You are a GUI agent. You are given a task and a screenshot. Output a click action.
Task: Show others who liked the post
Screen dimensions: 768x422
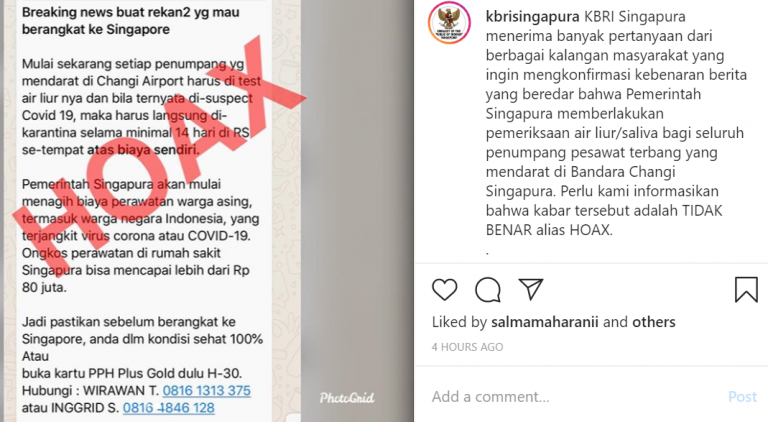(x=653, y=322)
